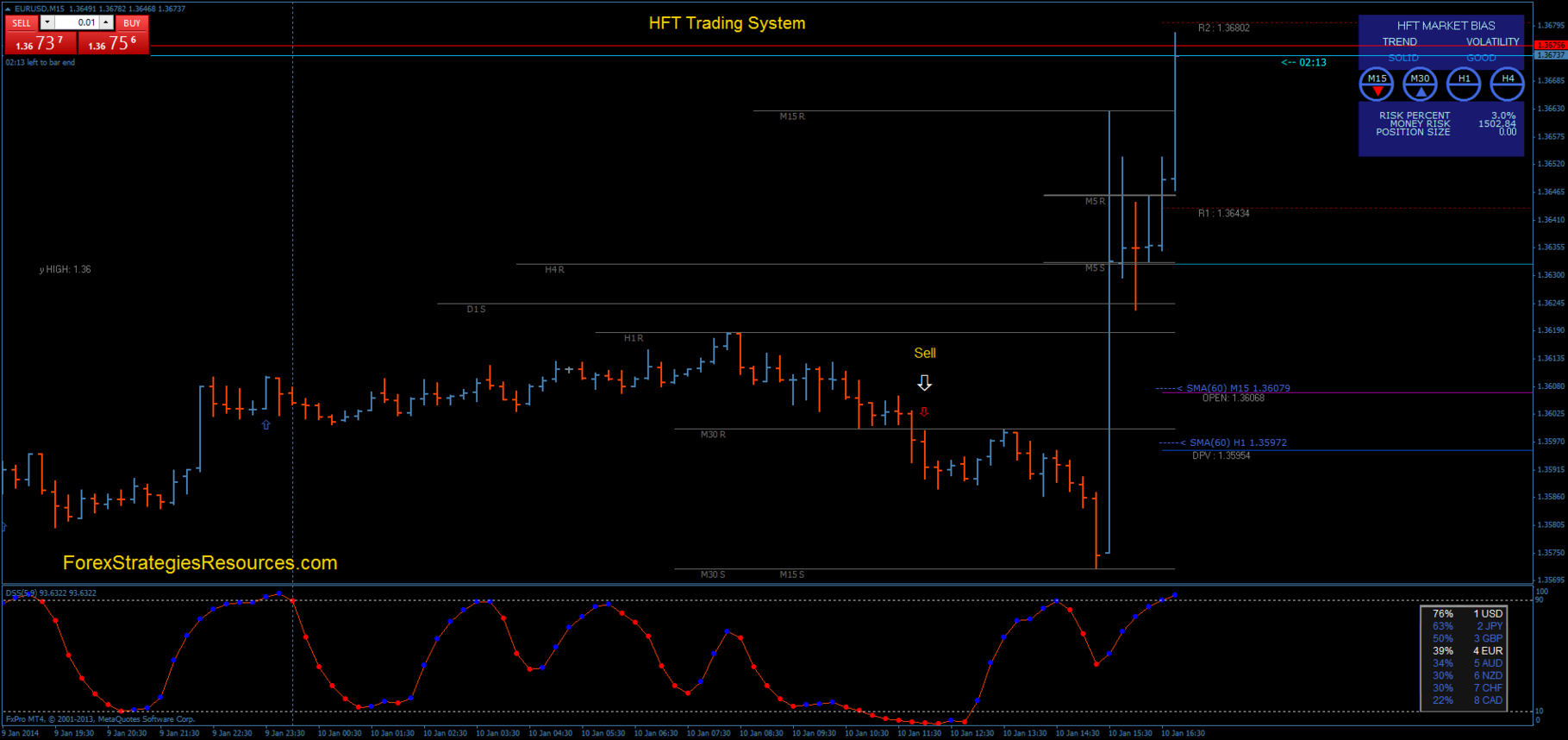Click the R2 : 1.36802 level label
The width and height of the screenshot is (1568, 740).
[x=1223, y=28]
